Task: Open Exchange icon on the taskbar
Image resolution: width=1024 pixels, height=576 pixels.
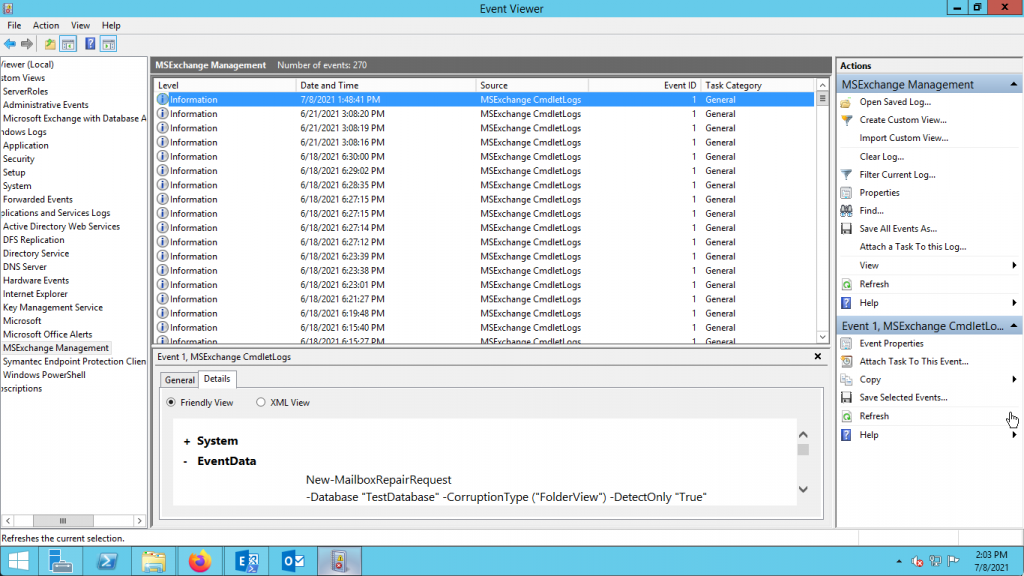Action: [247, 561]
